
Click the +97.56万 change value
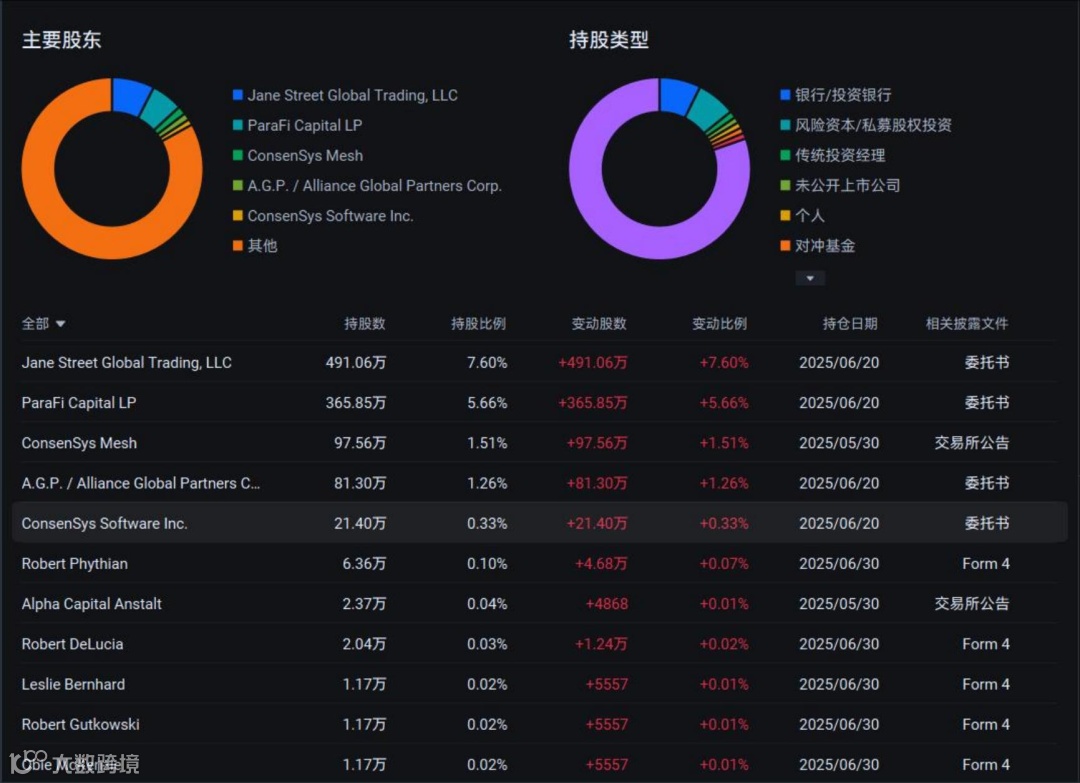(x=597, y=443)
